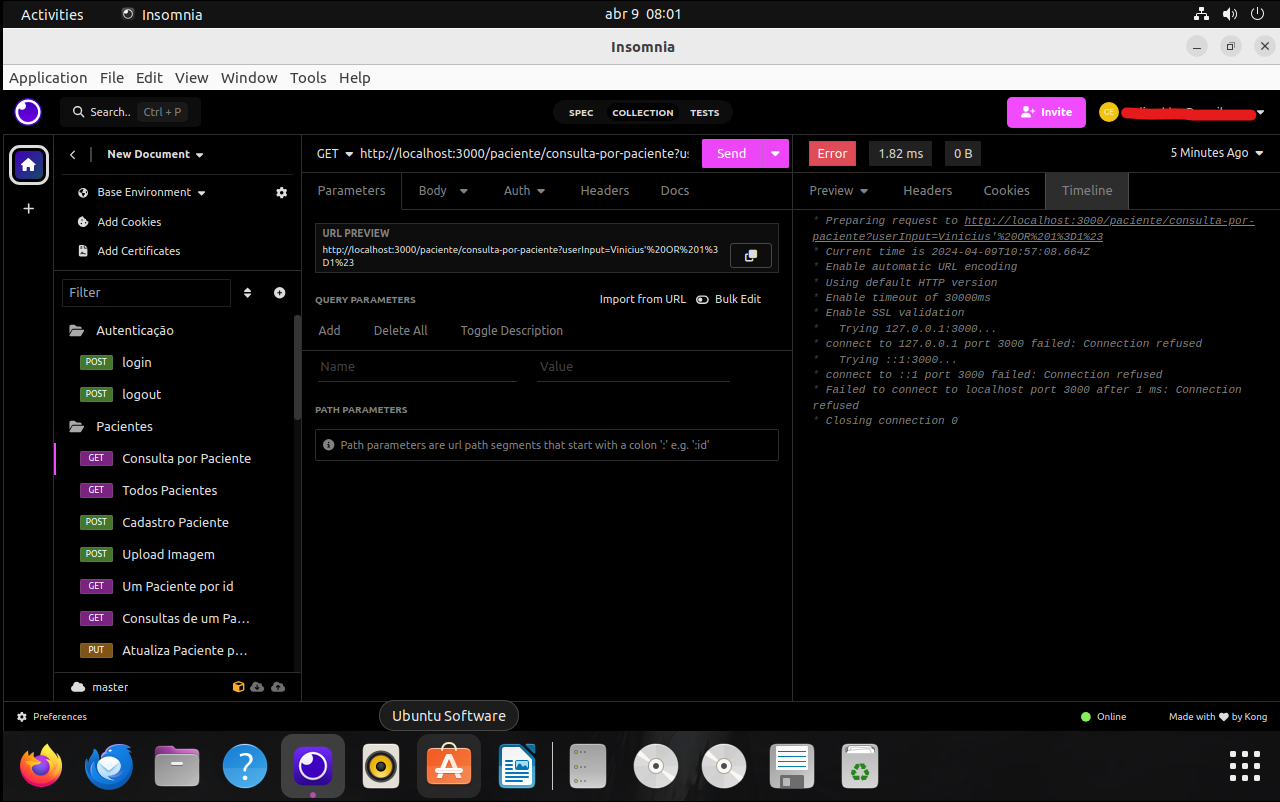Viewport: 1280px width, 802px height.
Task: Open the Preview mode dropdown
Action: 839,190
